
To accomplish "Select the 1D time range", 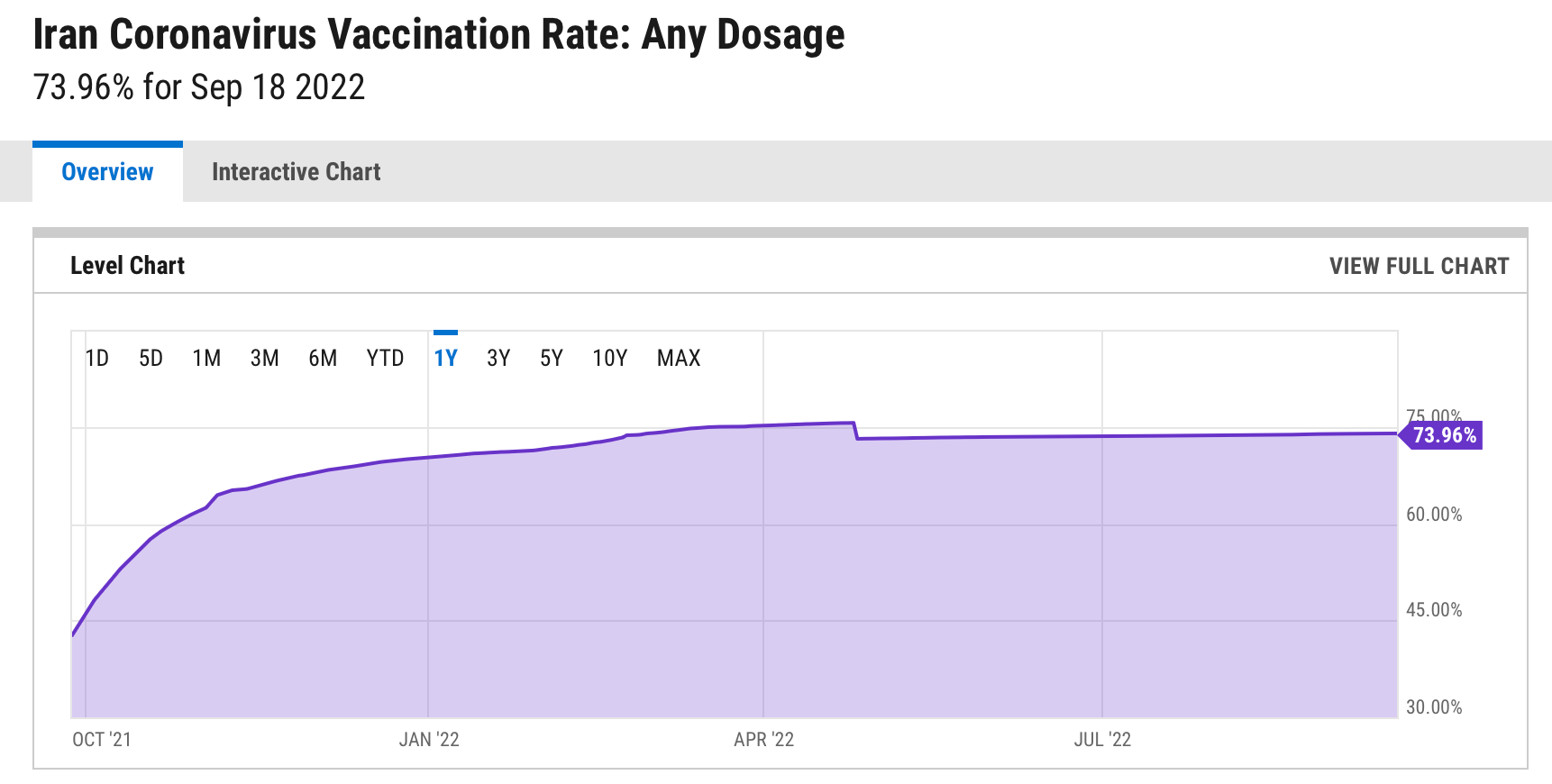I will pos(96,359).
